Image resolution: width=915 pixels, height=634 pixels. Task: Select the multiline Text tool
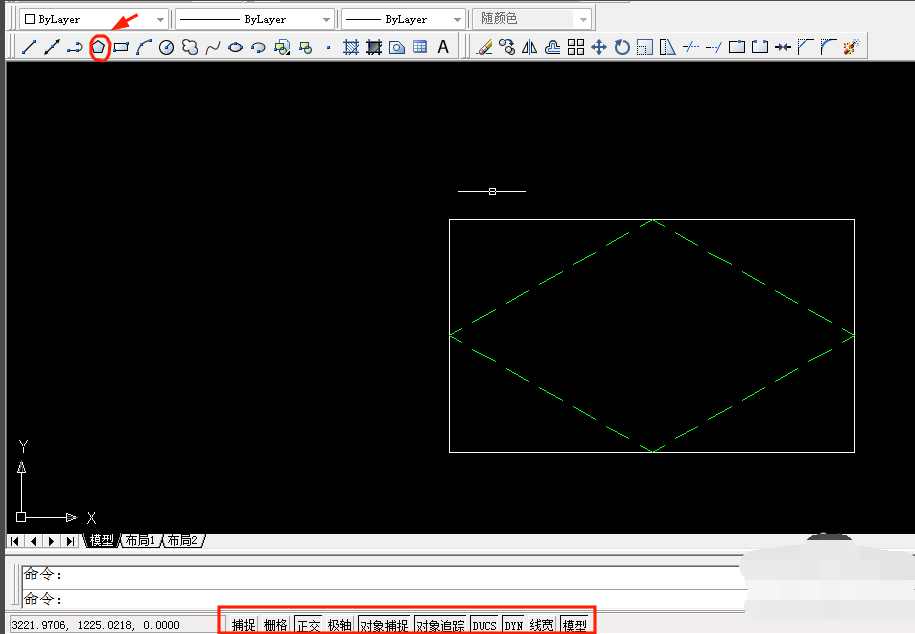(x=442, y=46)
